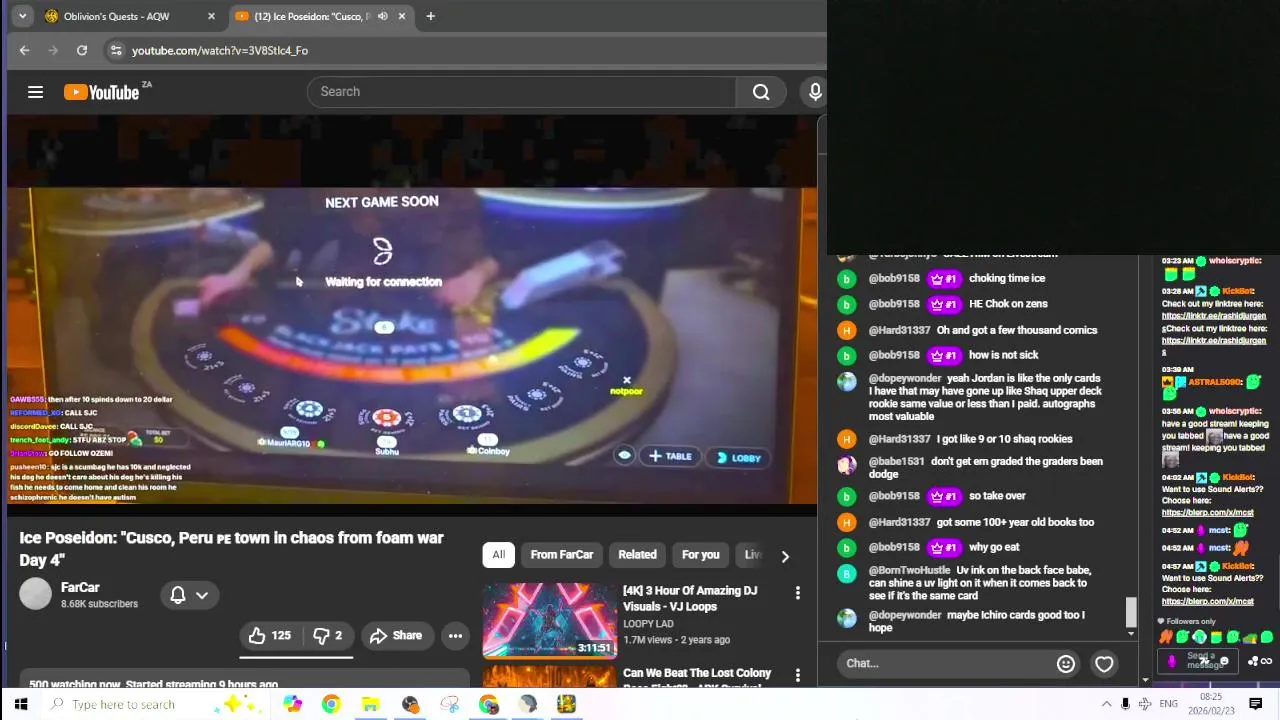
Task: Select the All filter chip
Action: (498, 555)
